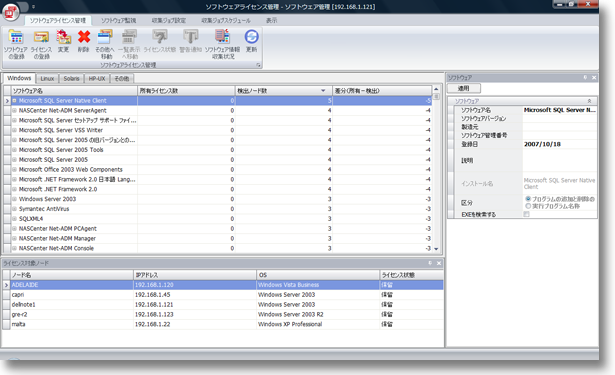Click the ソフトウェアバージョン value field
The height and width of the screenshot is (375, 615).
(x=559, y=118)
